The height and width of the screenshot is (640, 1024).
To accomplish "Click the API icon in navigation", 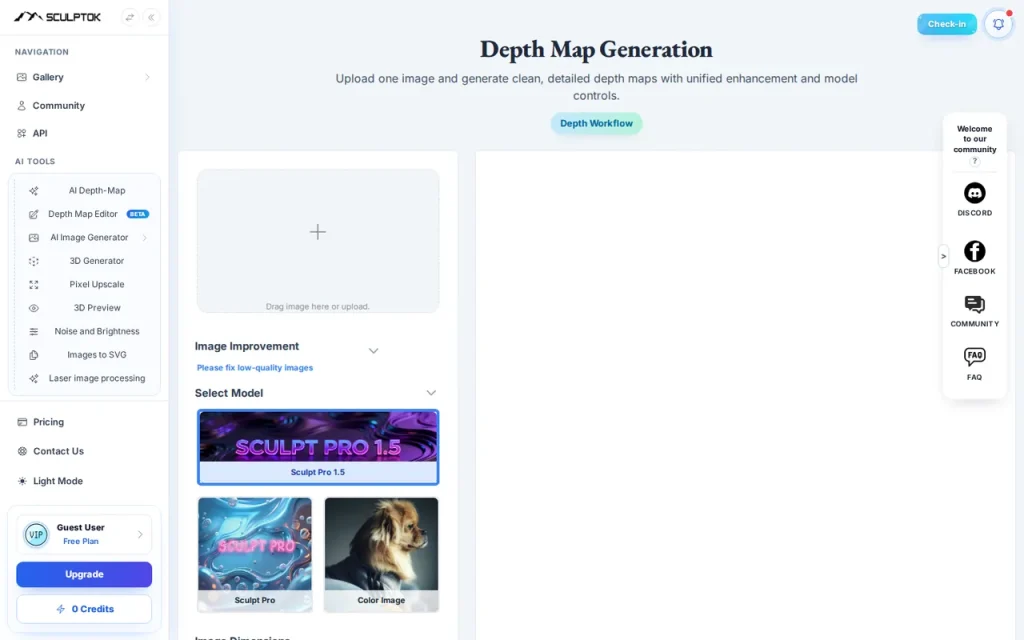I will [x=22, y=133].
